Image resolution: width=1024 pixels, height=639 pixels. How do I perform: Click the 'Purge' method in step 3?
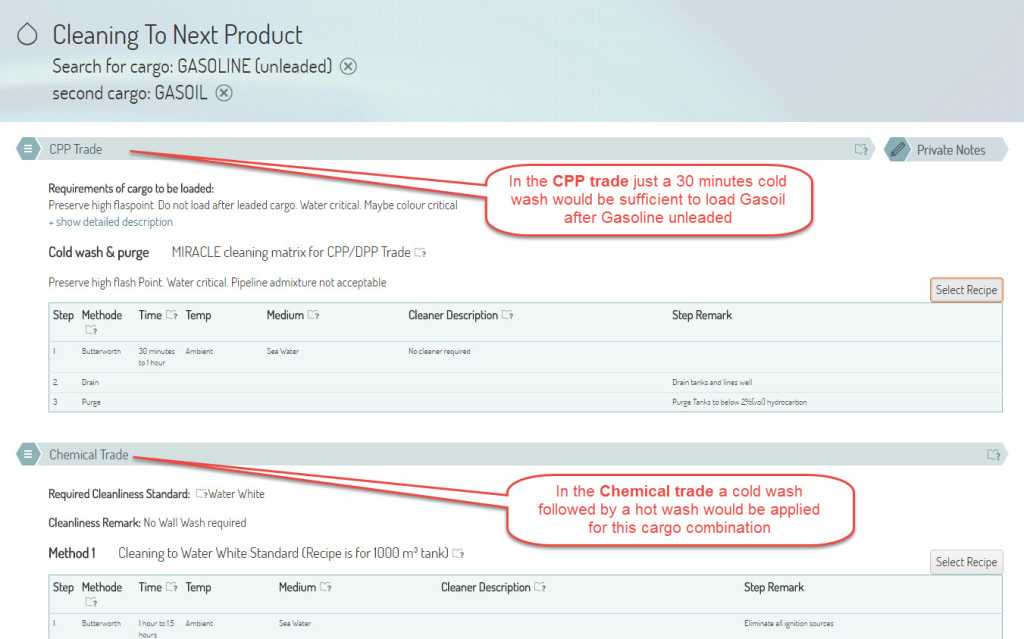pyautogui.click(x=91, y=402)
